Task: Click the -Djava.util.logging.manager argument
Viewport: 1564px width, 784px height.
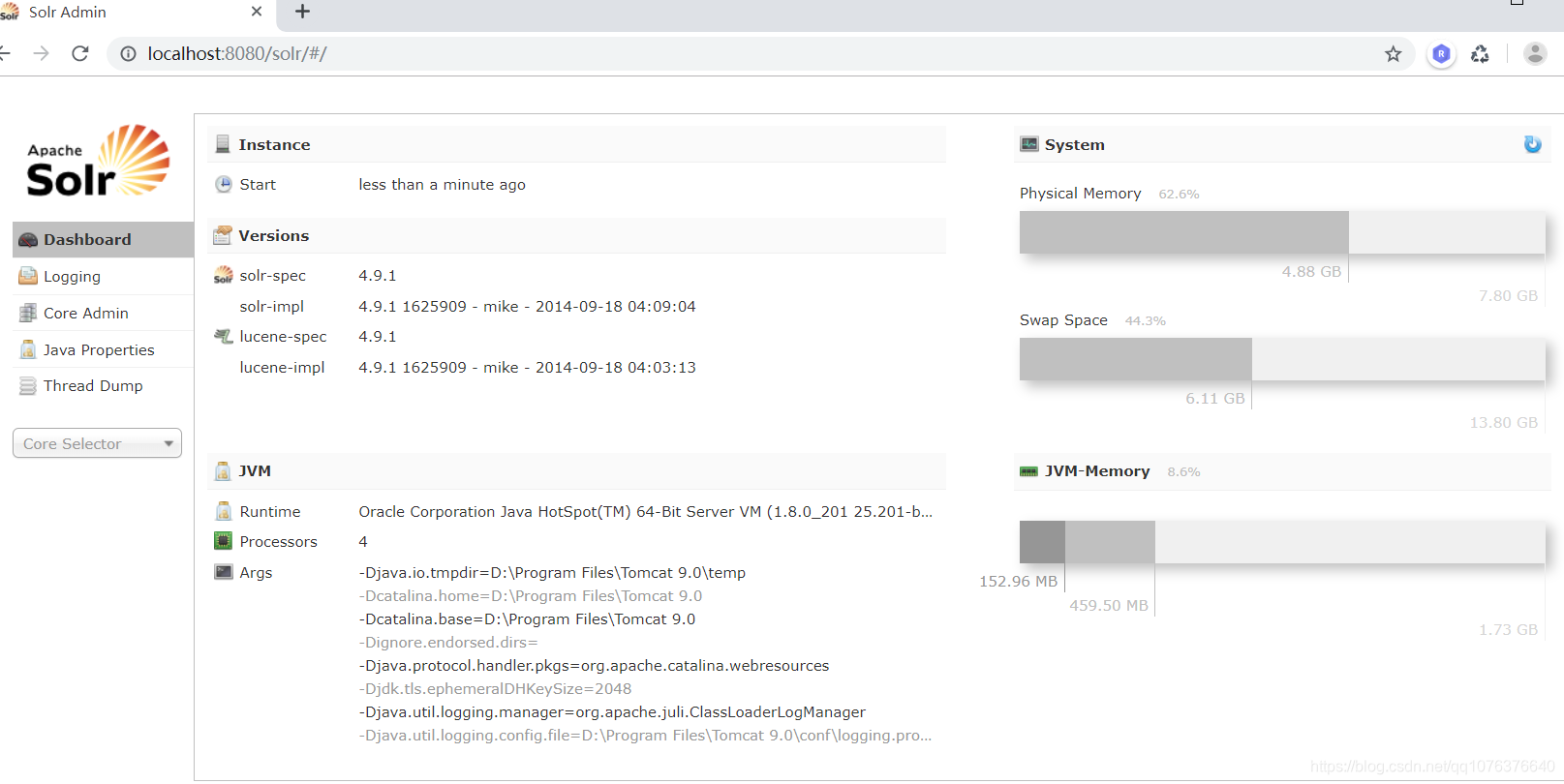Action: [612, 711]
